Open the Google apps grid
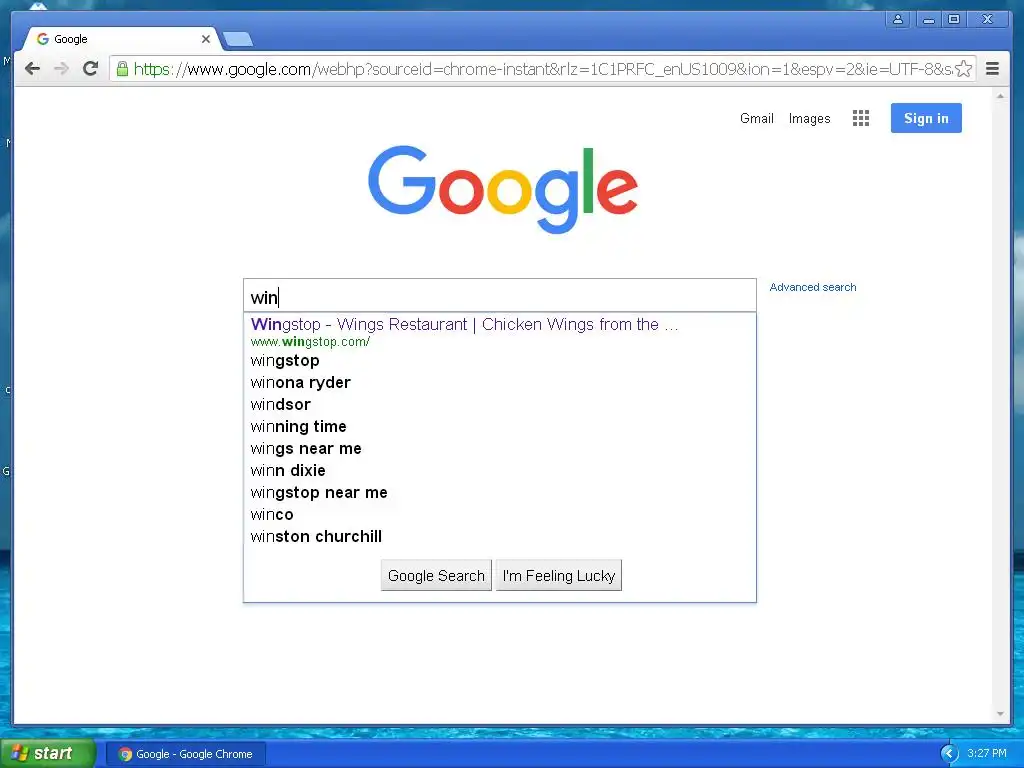 pos(861,118)
